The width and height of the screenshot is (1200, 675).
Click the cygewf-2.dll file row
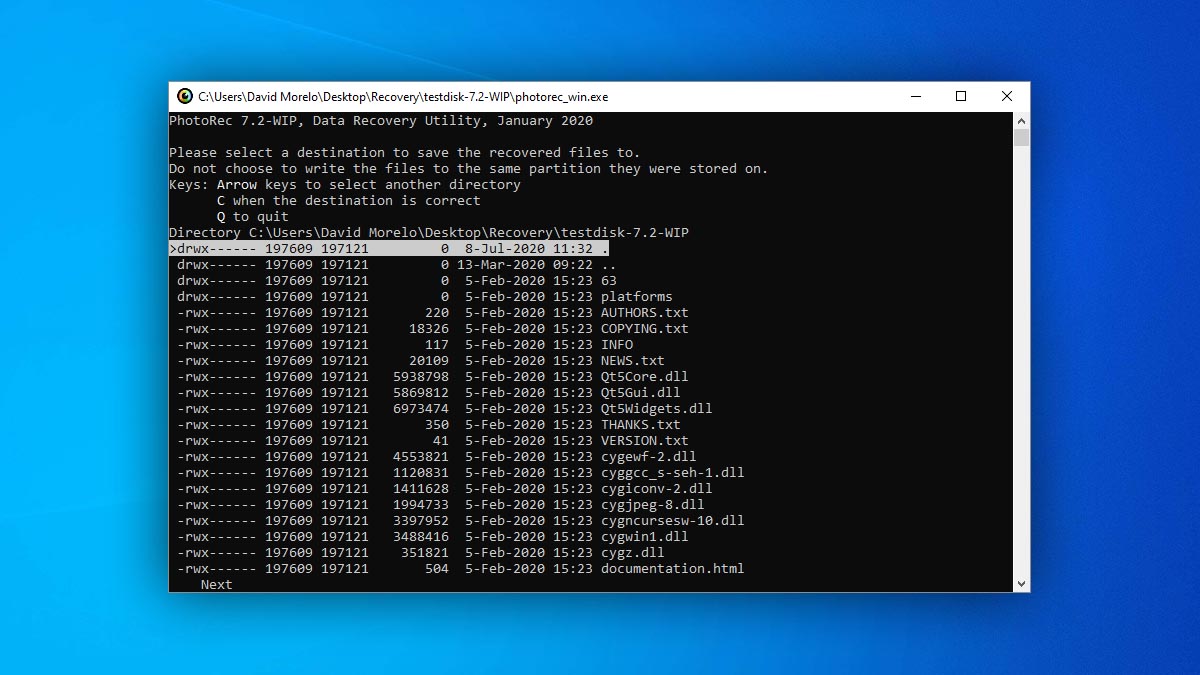[x=437, y=457]
